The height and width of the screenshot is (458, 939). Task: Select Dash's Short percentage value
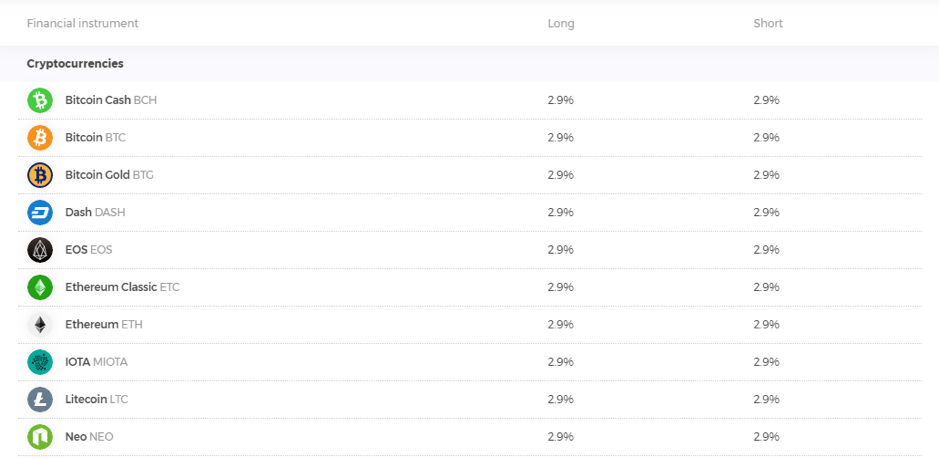tap(767, 213)
